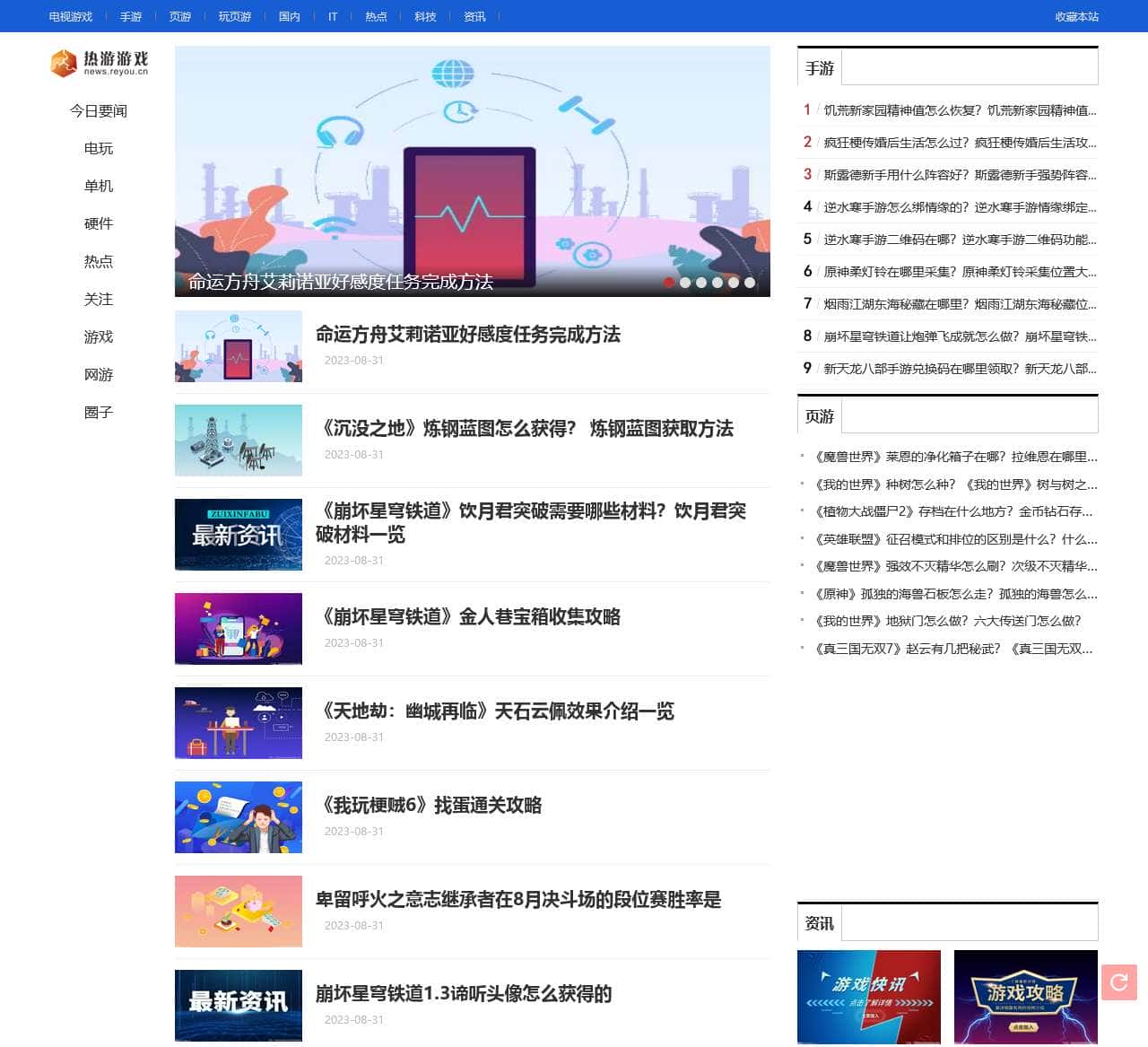The width and height of the screenshot is (1148, 1047).
Task: Open the 游戏攻略 banner image
Action: pos(1026,997)
